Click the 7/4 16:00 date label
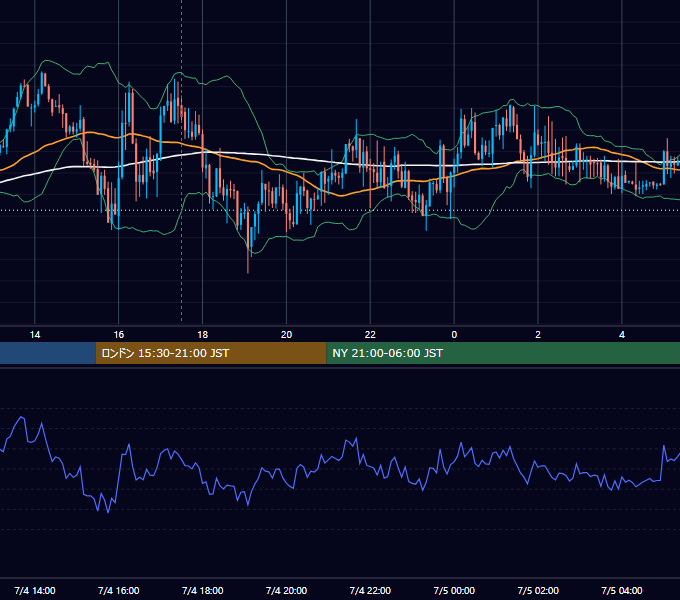This screenshot has height=600, width=680. (118, 590)
